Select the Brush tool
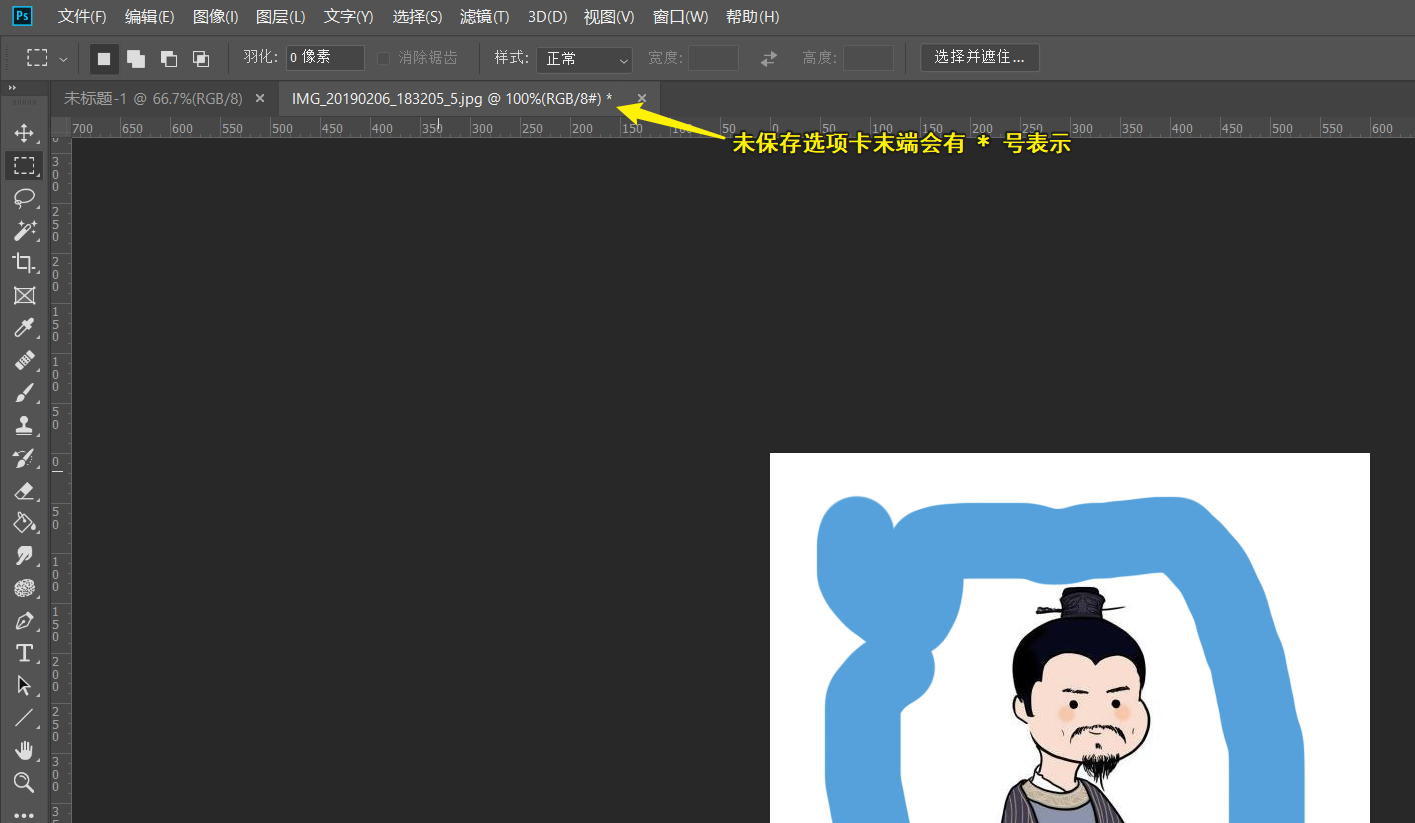Screen dimensions: 1415x823 pyautogui.click(x=24, y=393)
